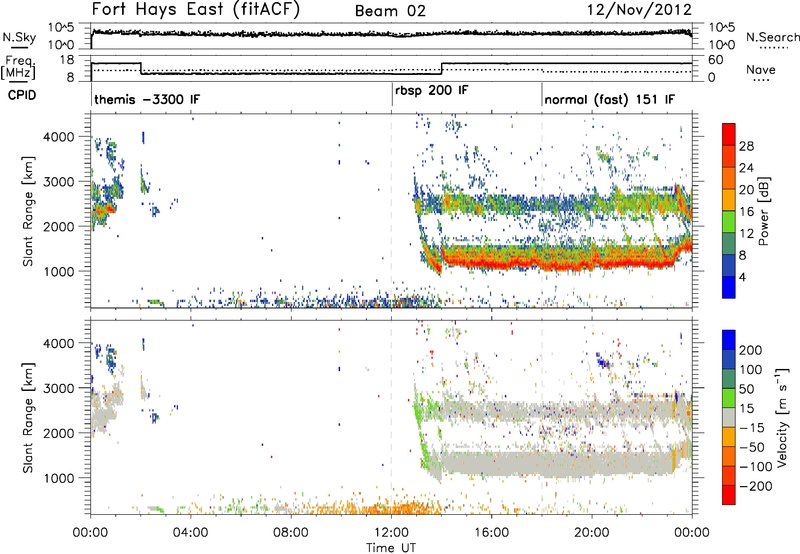The width and height of the screenshot is (800, 554).
Task: Click the "-100" velocity colorbar value
Action: (755, 466)
